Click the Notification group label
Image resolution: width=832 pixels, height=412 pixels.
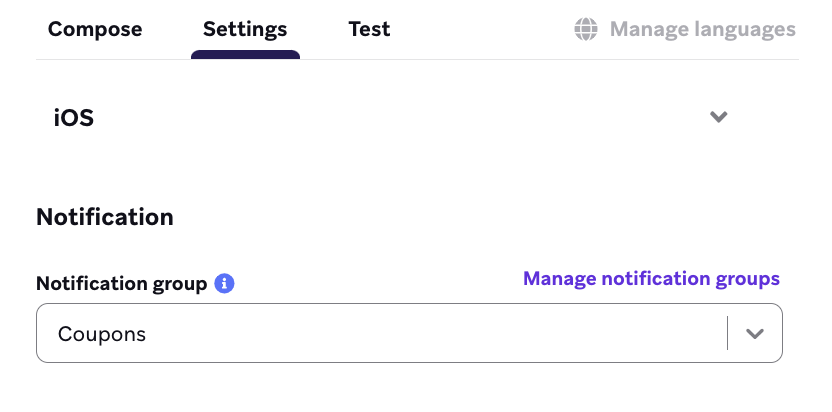pos(122,284)
